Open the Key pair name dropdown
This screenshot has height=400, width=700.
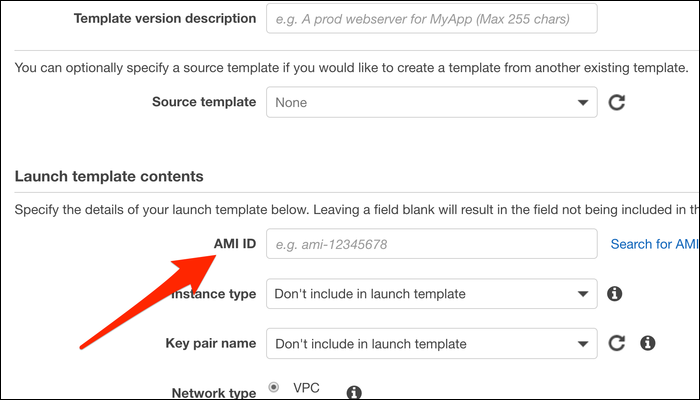coord(431,343)
